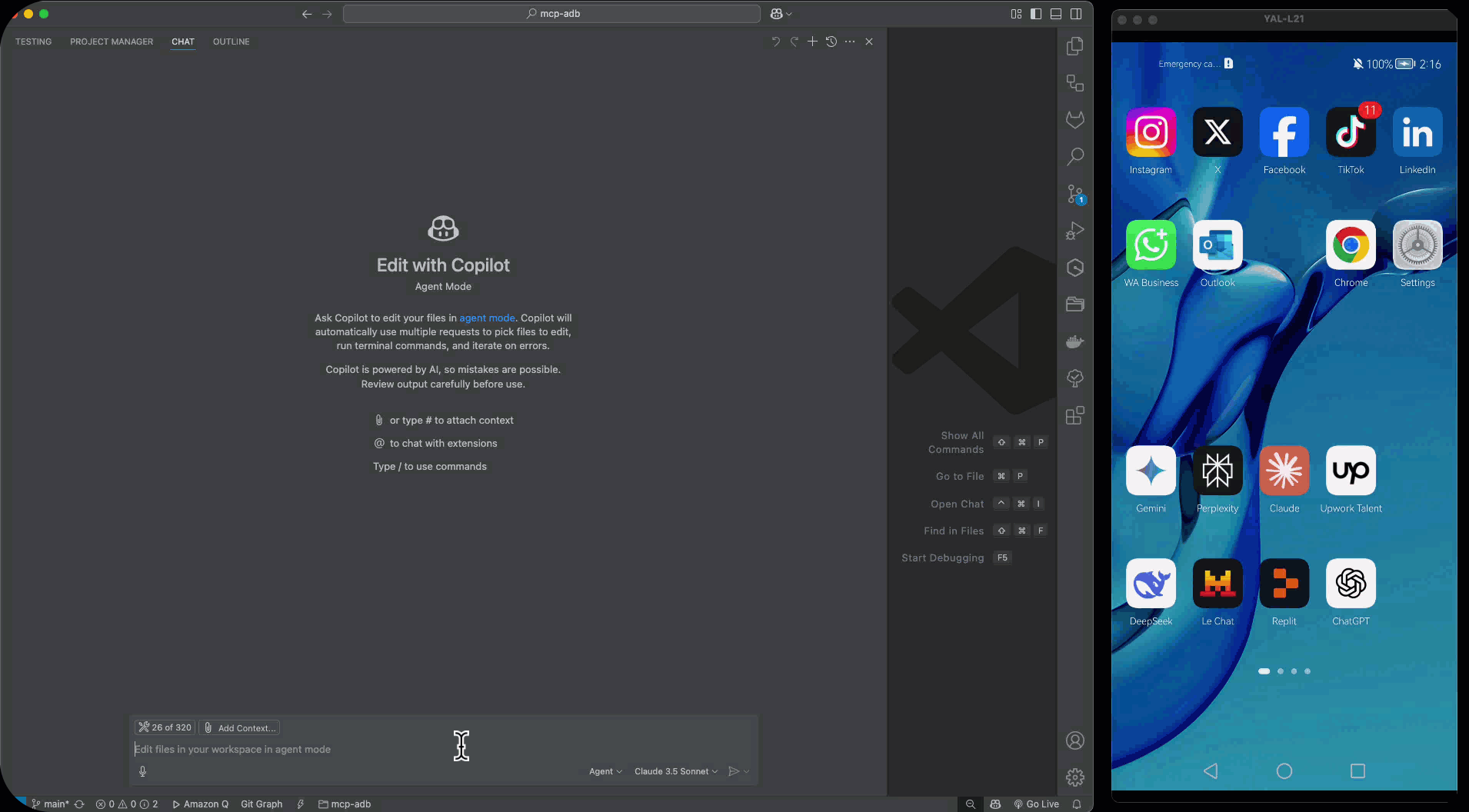Select second page dot on phone
The image size is (1469, 812).
[1280, 671]
